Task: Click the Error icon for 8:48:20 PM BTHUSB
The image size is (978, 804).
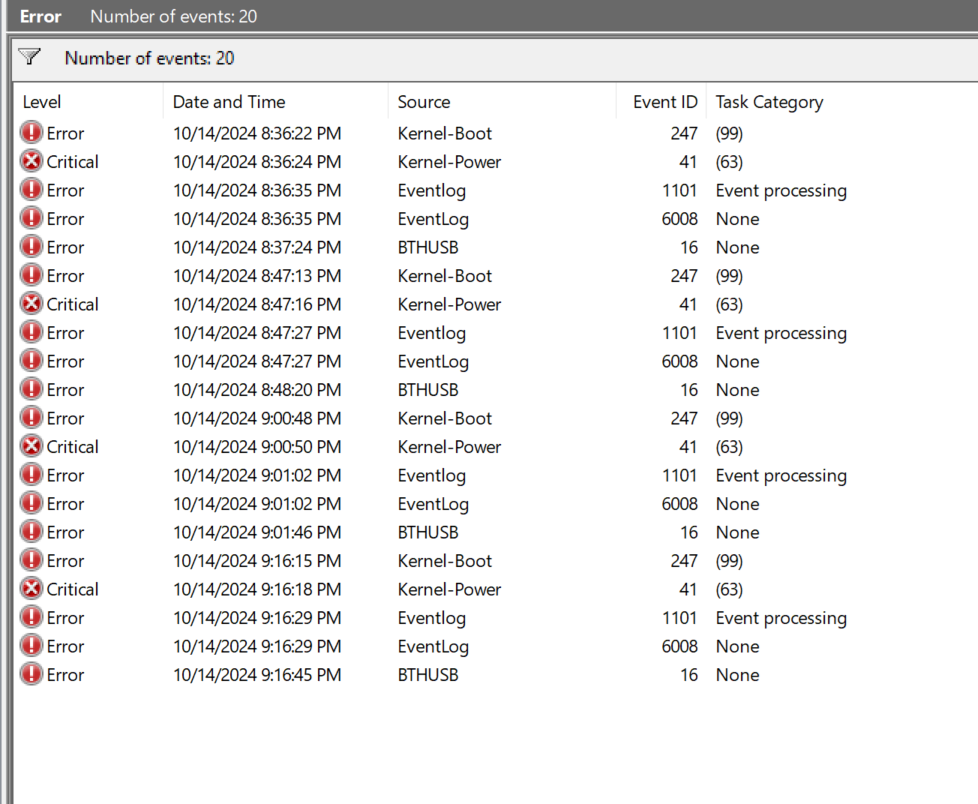Action: pyautogui.click(x=31, y=389)
